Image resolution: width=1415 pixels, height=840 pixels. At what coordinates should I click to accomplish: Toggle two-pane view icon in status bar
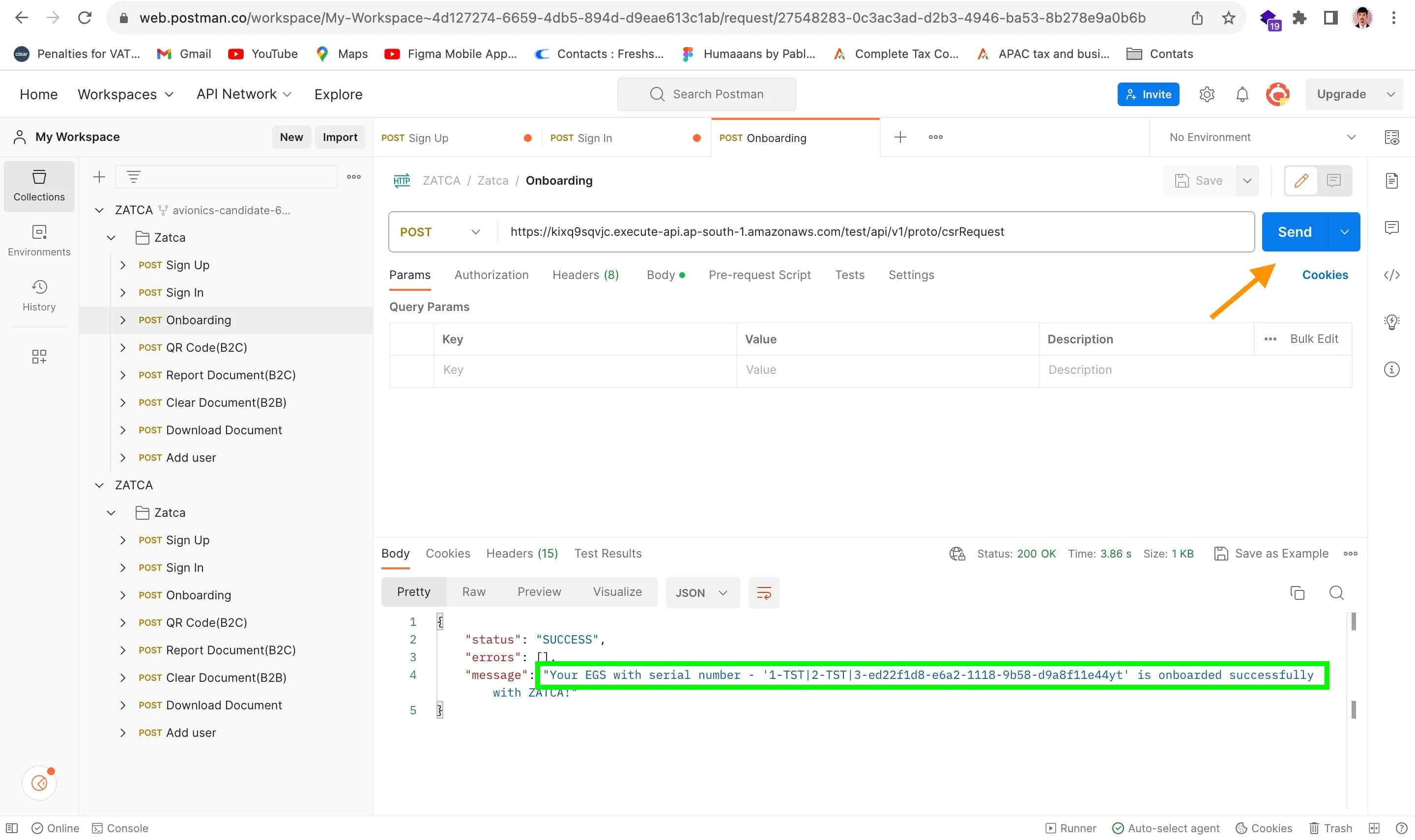point(1374,829)
